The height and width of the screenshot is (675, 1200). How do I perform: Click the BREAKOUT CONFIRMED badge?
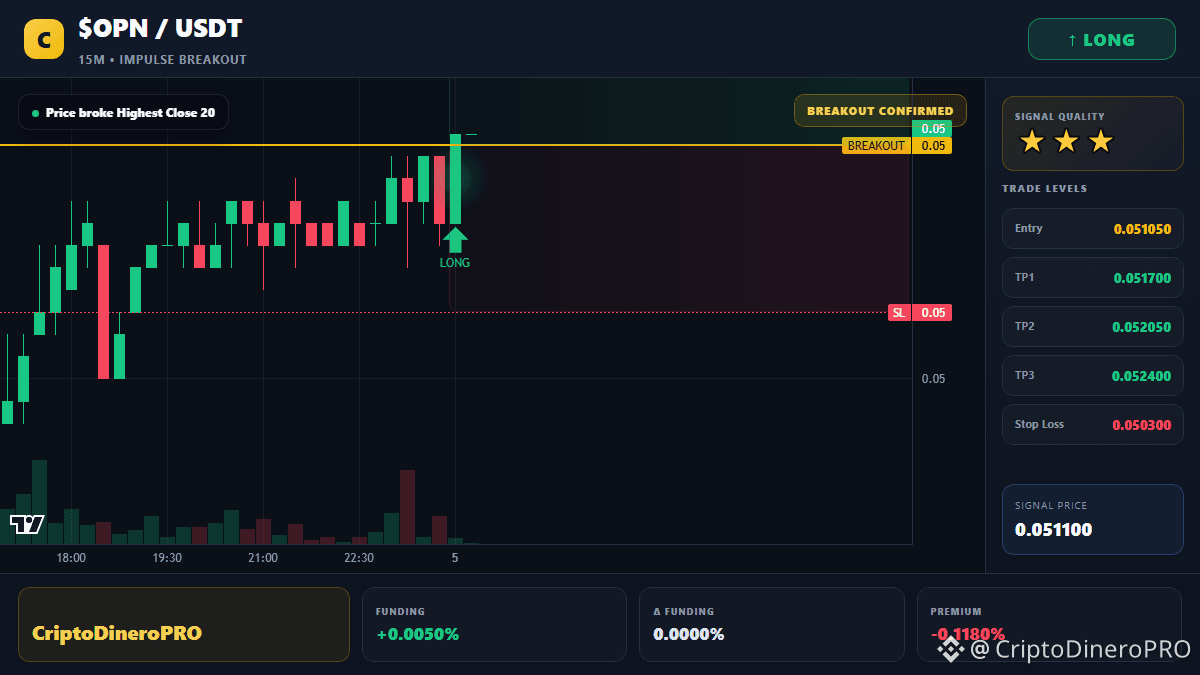coord(880,111)
